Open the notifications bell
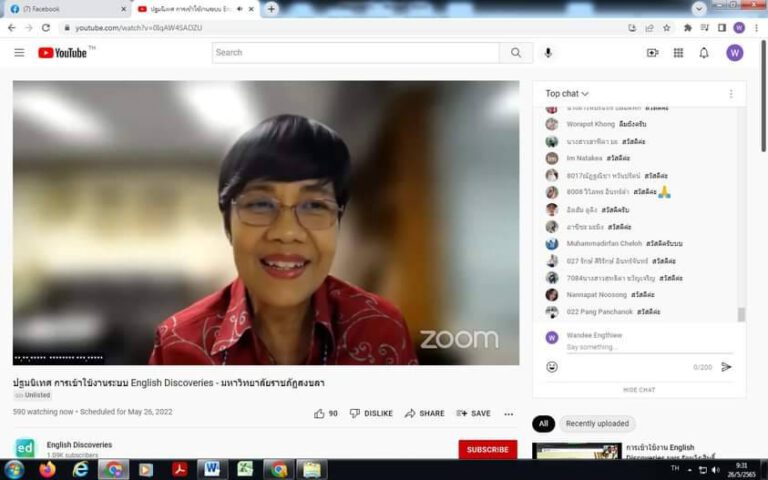This screenshot has height=480, width=768. tap(704, 53)
